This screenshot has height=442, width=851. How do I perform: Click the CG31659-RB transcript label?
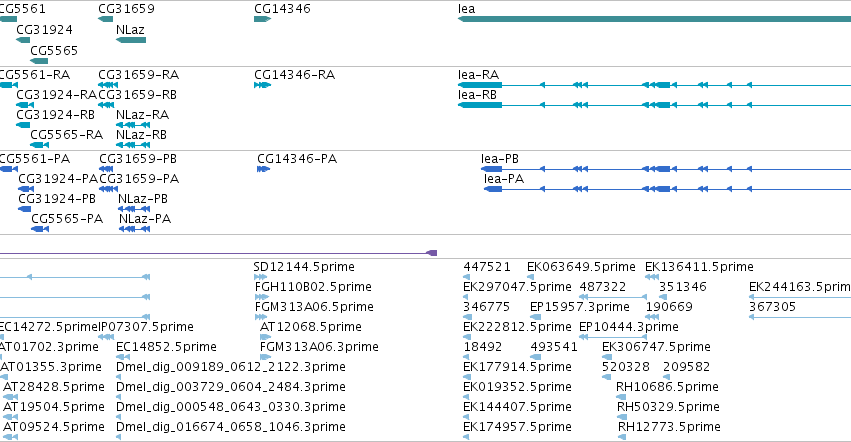pos(137,94)
